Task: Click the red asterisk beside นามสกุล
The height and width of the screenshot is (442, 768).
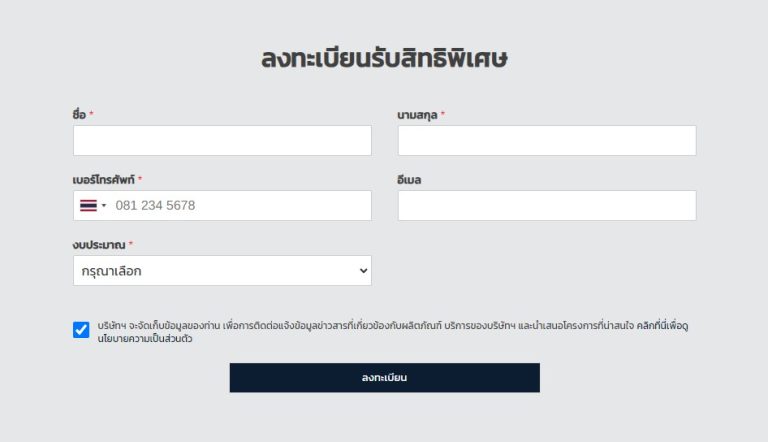Action: tap(443, 114)
